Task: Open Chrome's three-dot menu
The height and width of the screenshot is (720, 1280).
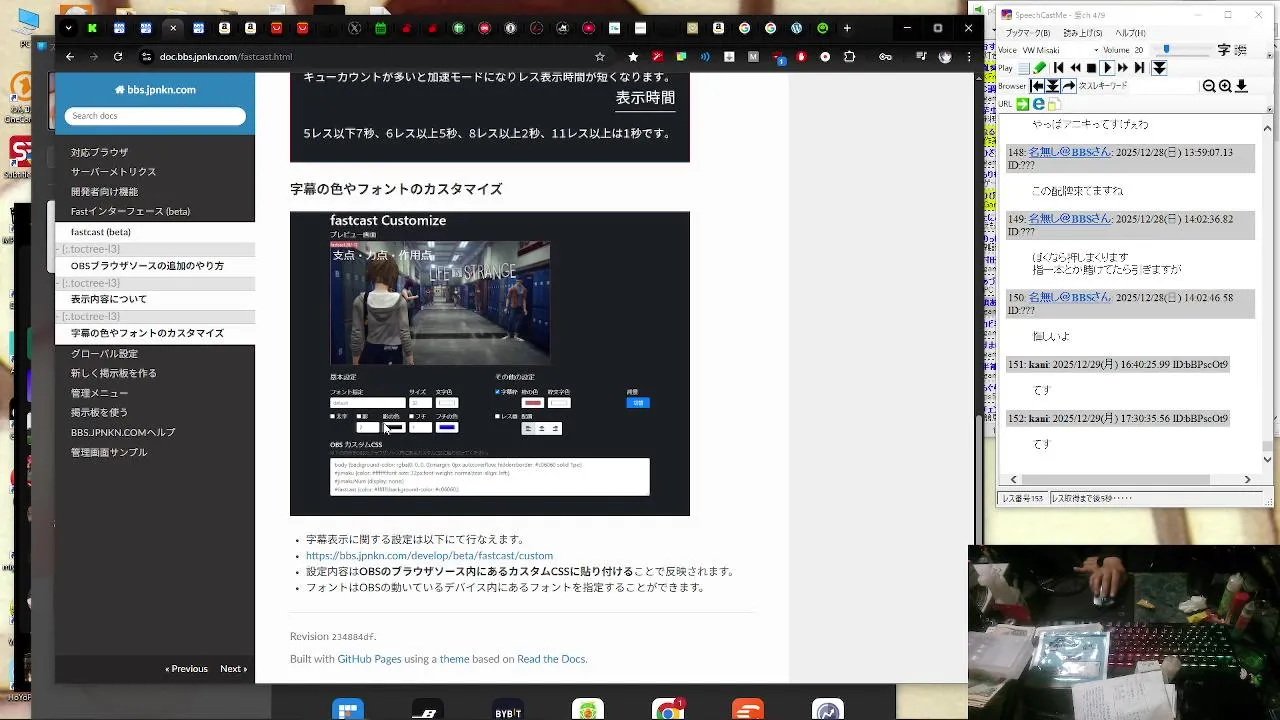Action: [969, 57]
